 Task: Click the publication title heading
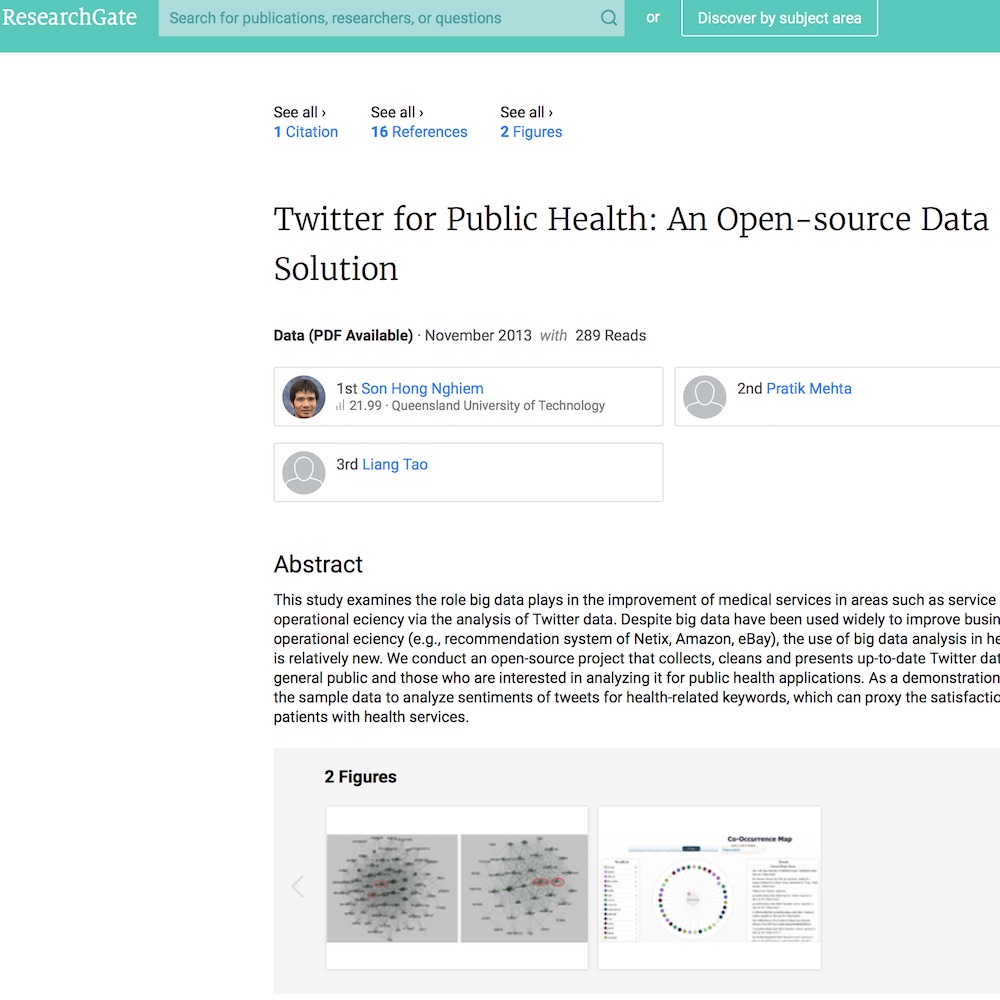[631, 244]
